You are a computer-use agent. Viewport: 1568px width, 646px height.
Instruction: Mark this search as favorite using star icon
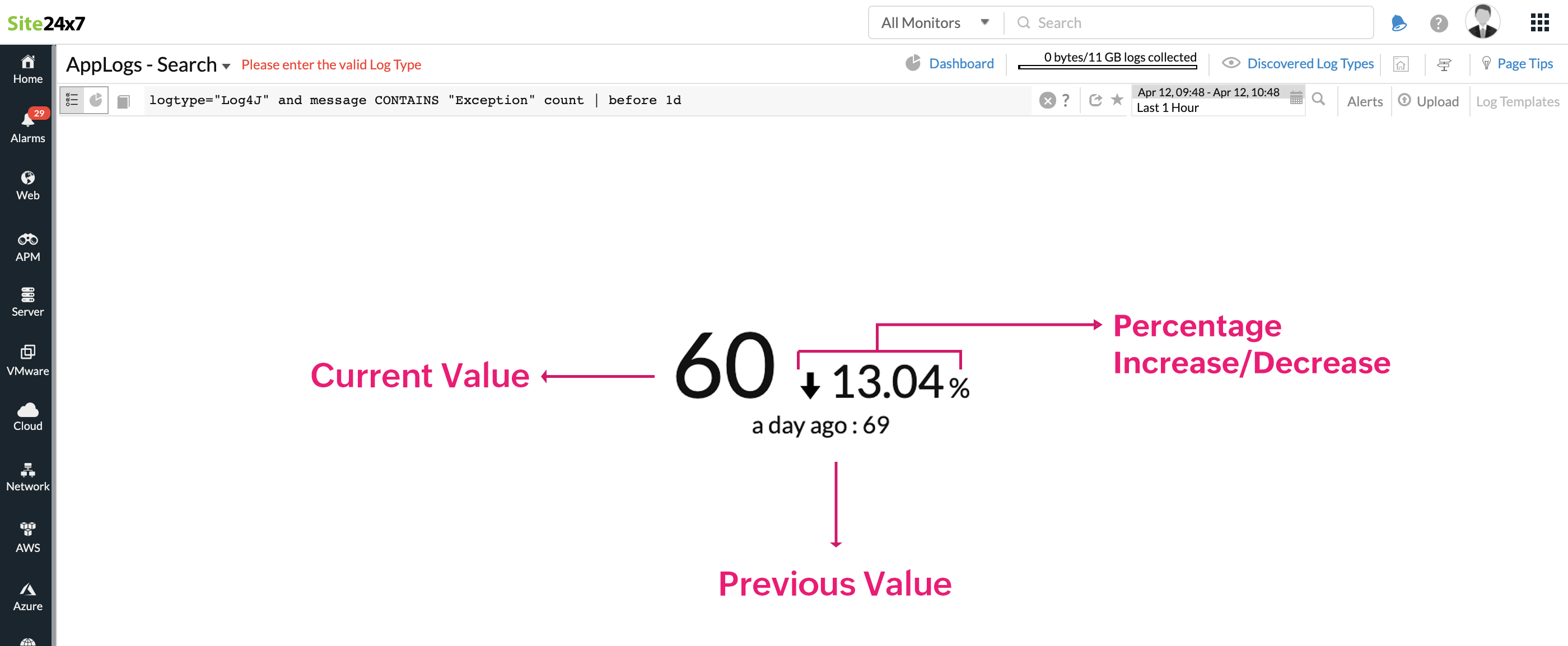click(x=1117, y=100)
